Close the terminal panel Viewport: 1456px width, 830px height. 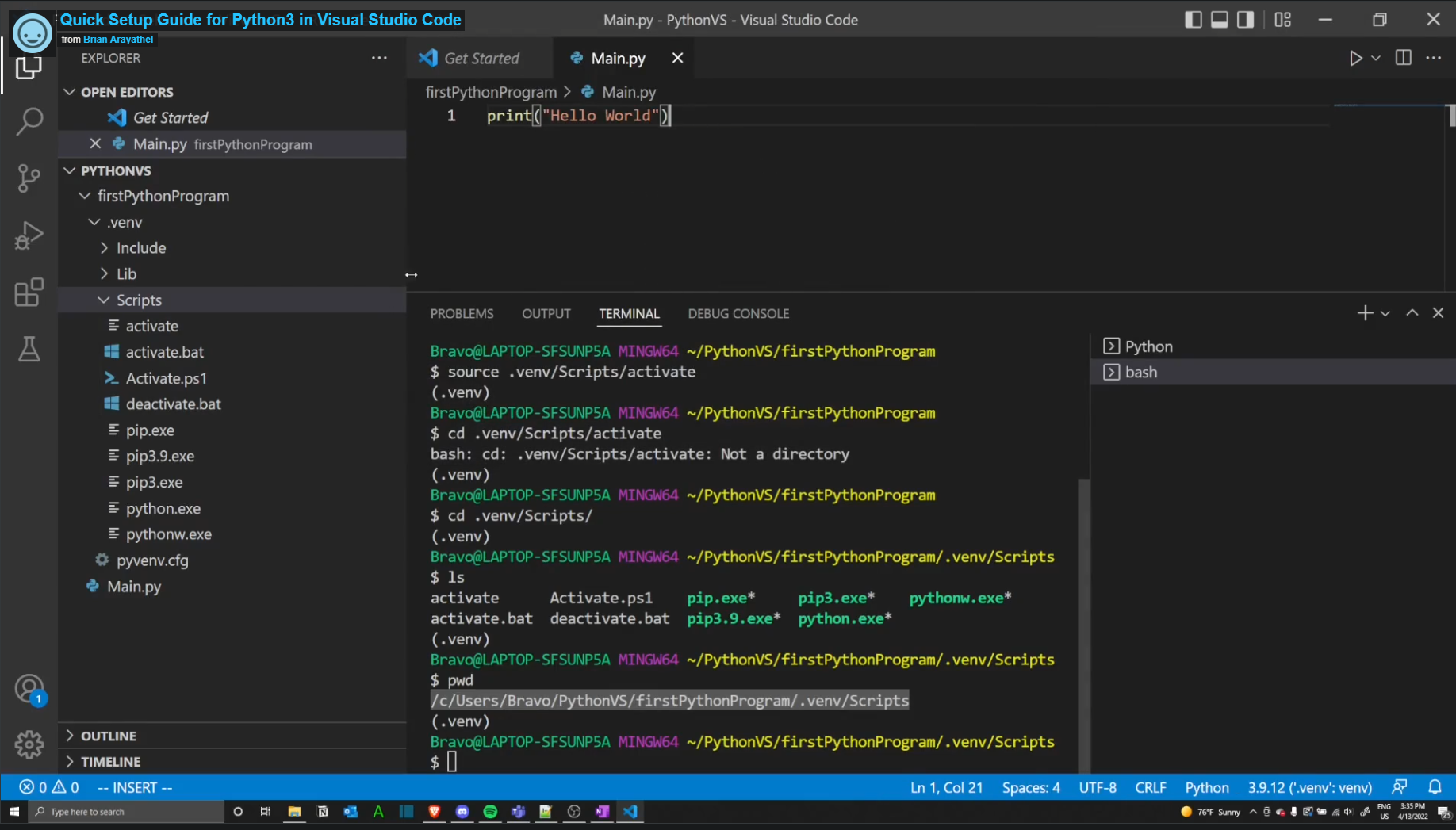pos(1438,313)
